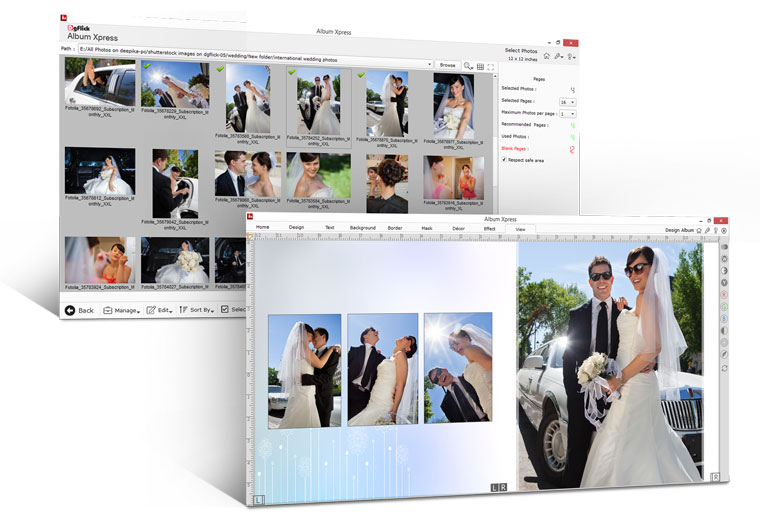Image resolution: width=760 pixels, height=520 pixels.
Task: Select the bride hairstyling thumbnail in the second row
Action: tap(387, 184)
